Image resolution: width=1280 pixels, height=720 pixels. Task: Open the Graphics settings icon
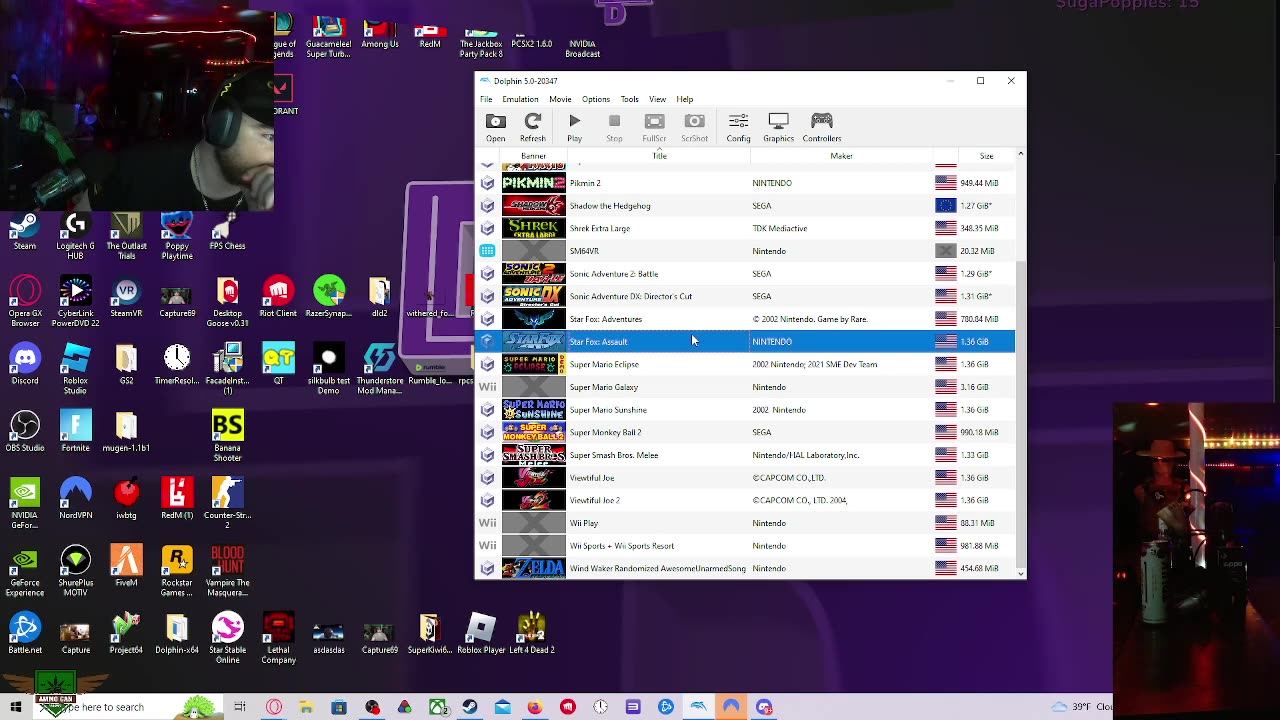click(778, 127)
